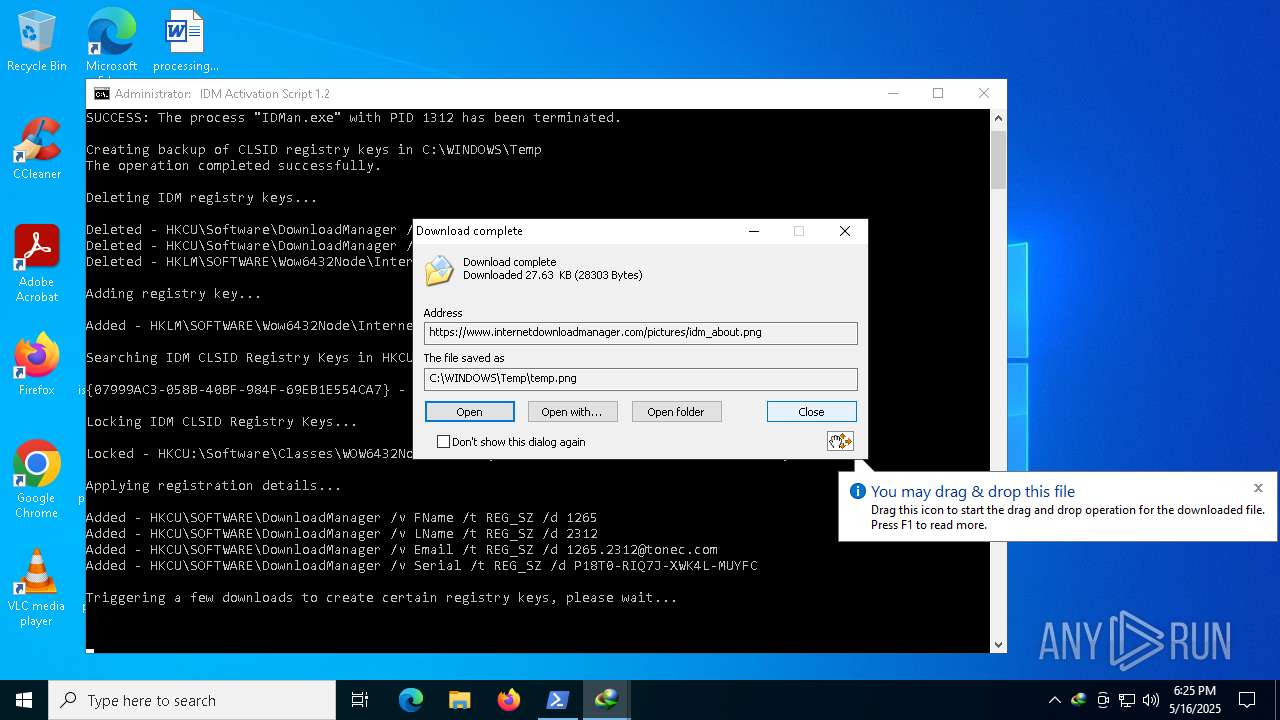Click the Open with... button

coord(571,412)
